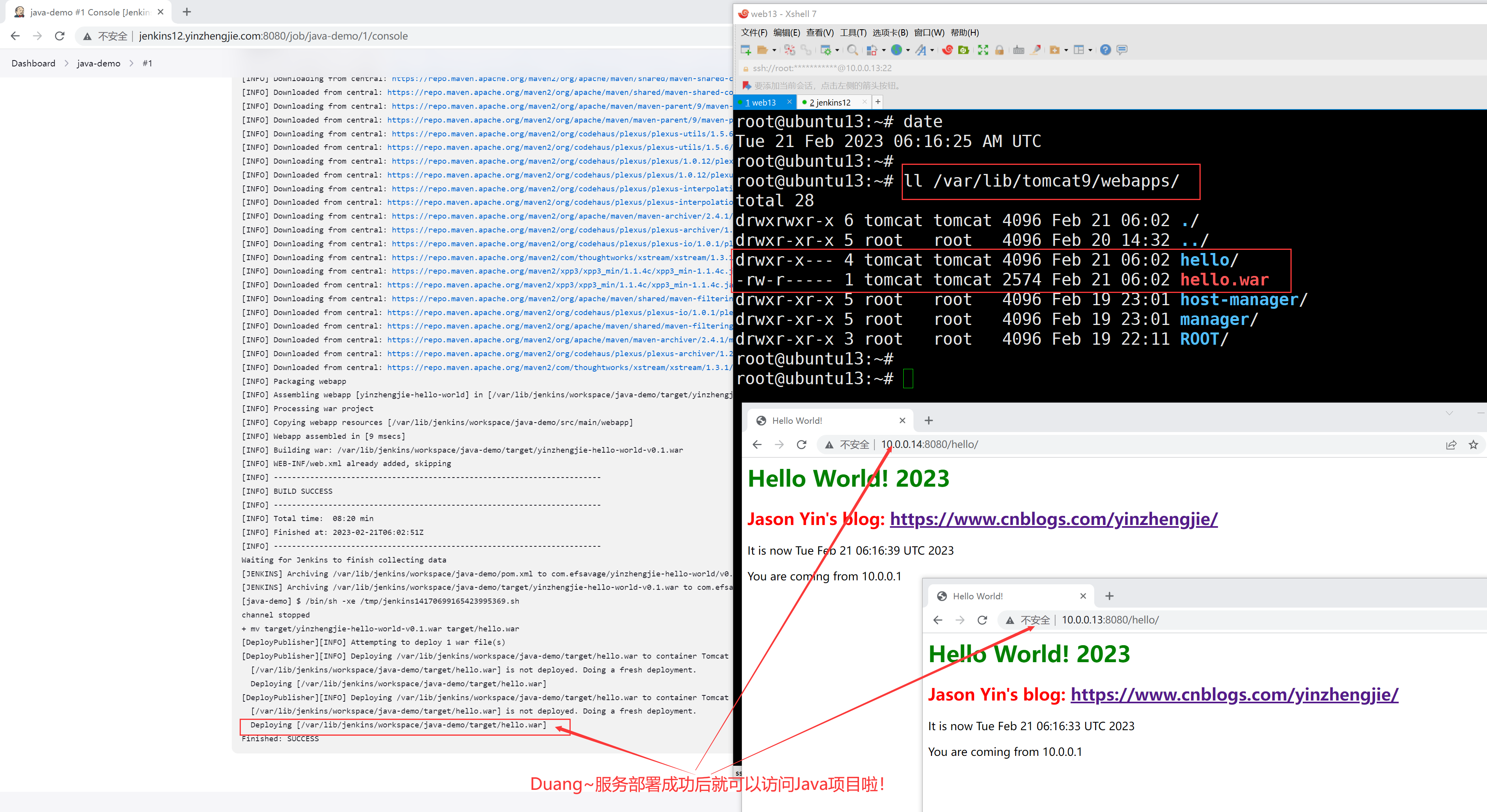
Task: Click the java-demo breadcrumb link
Action: 99,64
